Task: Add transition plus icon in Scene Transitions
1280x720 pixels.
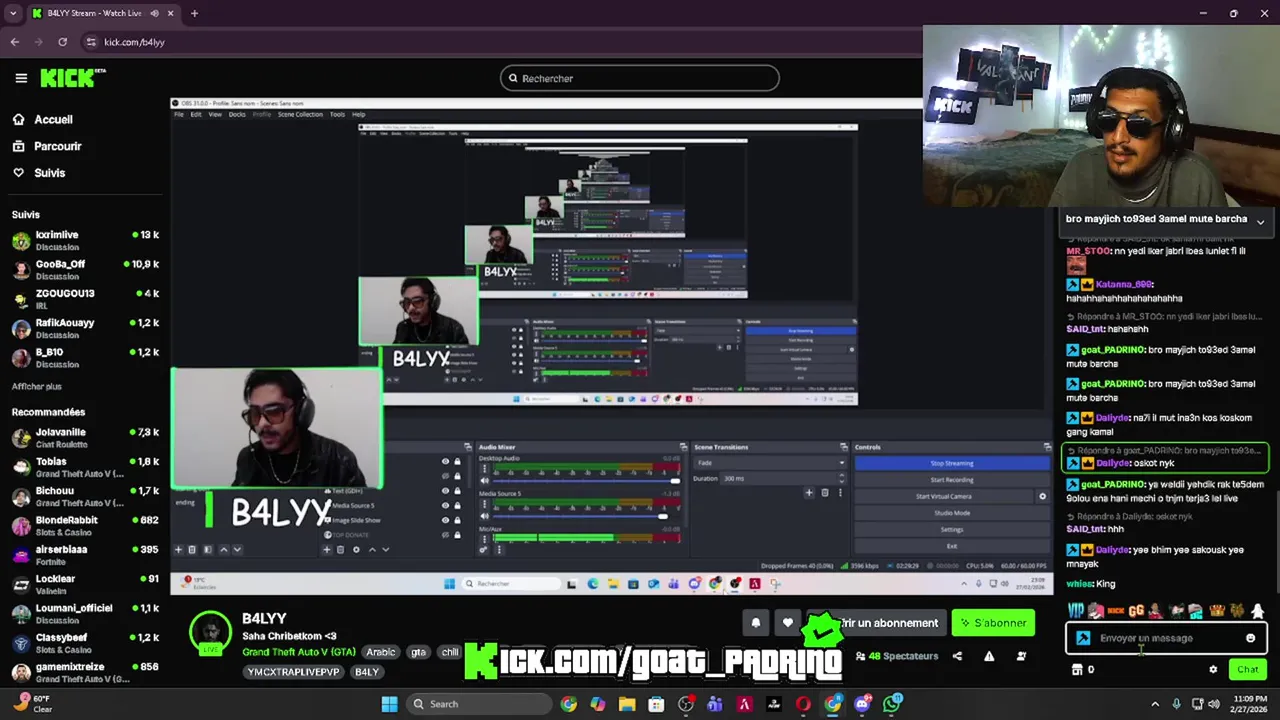Action: [809, 492]
